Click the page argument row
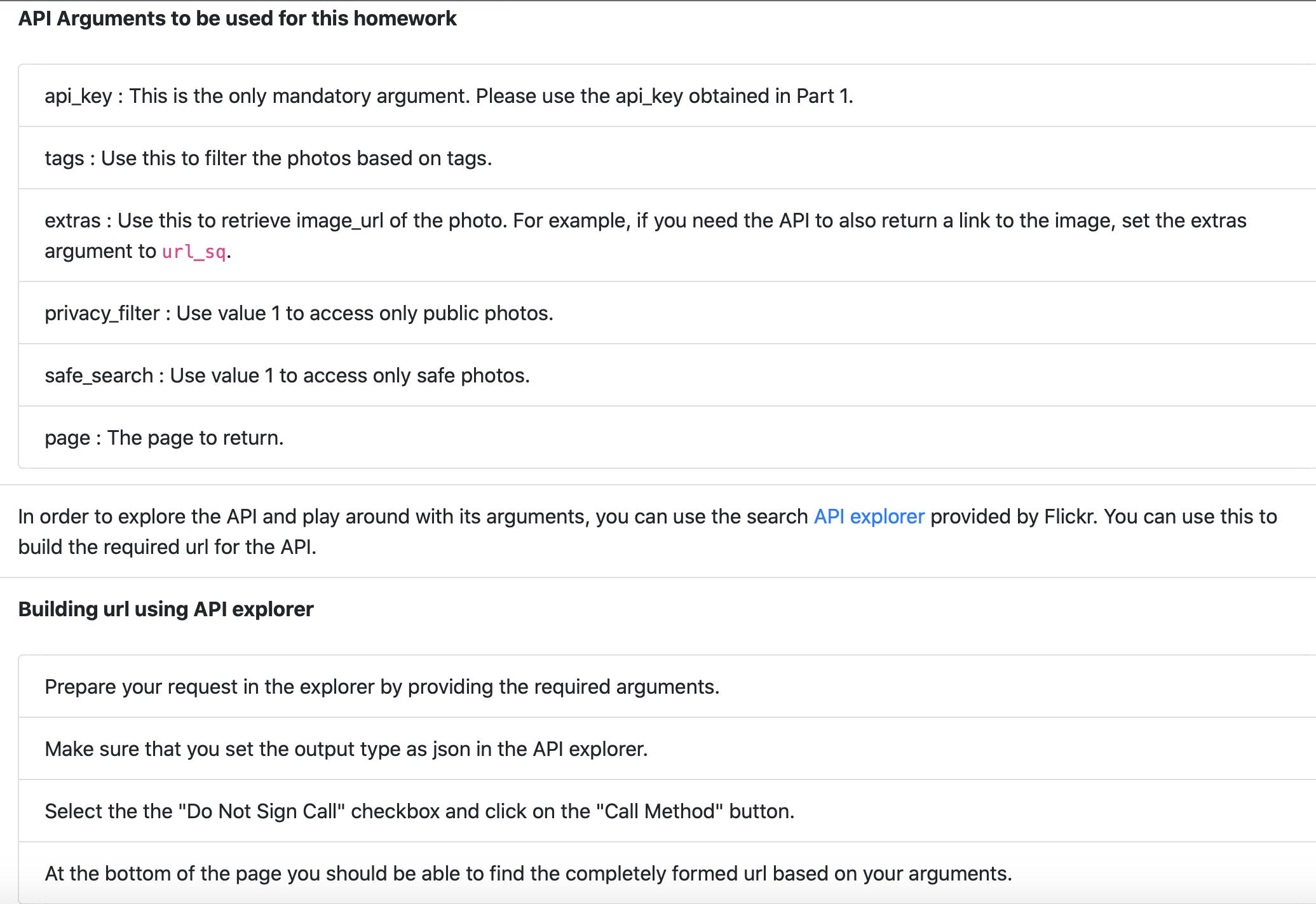This screenshot has height=904, width=1316. (667, 438)
